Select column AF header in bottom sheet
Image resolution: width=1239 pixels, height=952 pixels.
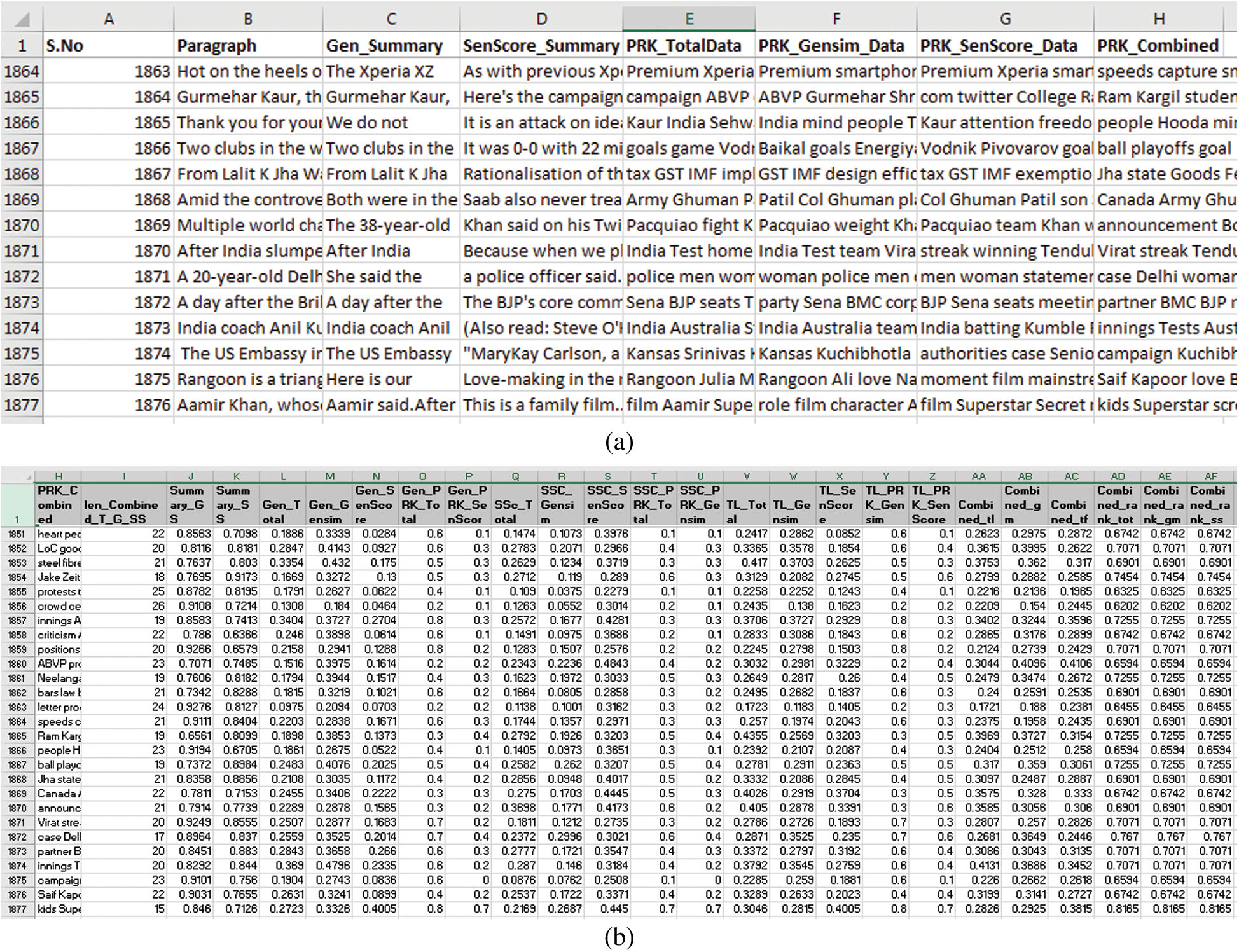[x=1211, y=476]
